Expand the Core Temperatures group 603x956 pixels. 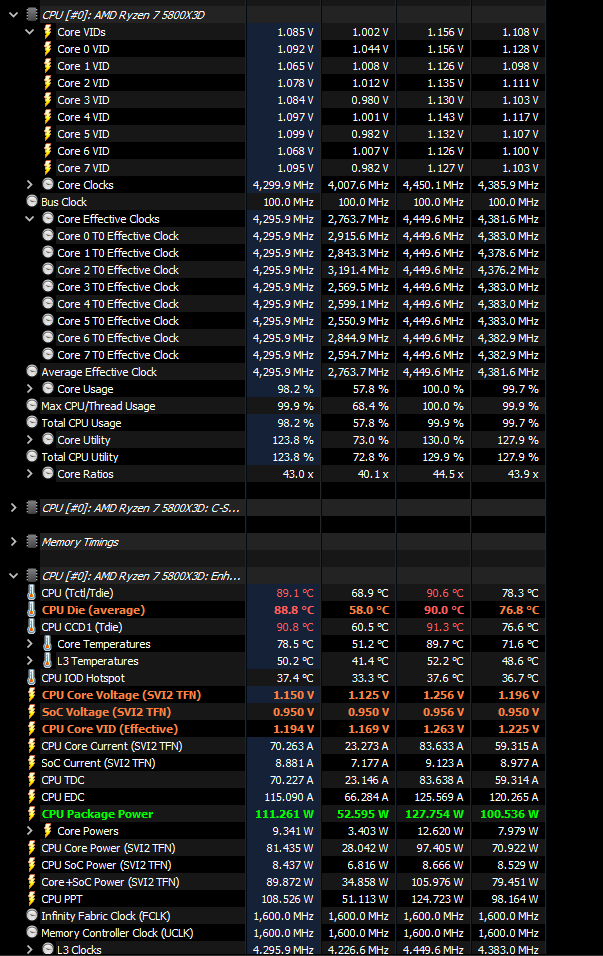coord(29,643)
